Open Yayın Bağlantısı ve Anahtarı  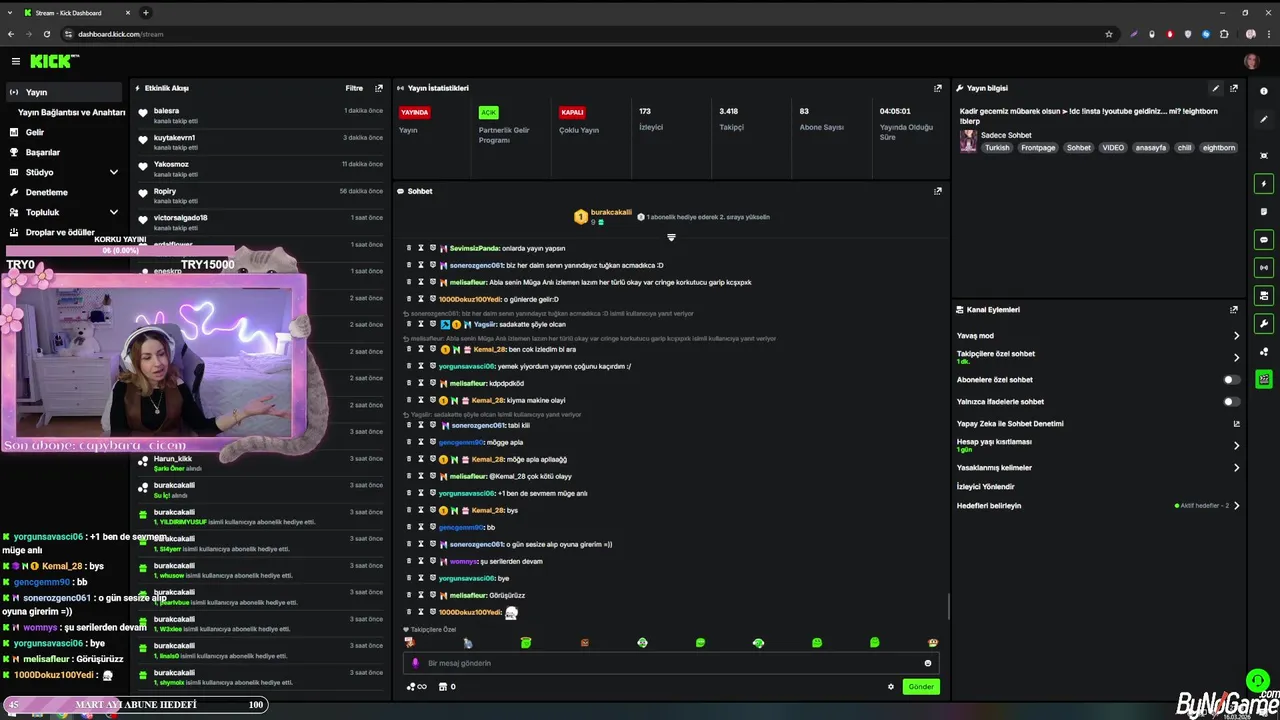coord(71,113)
